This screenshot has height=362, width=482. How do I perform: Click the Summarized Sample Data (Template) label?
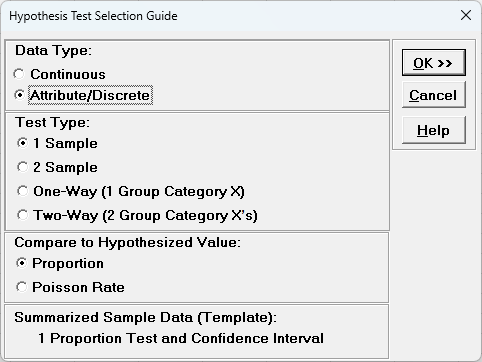pyautogui.click(x=145, y=317)
